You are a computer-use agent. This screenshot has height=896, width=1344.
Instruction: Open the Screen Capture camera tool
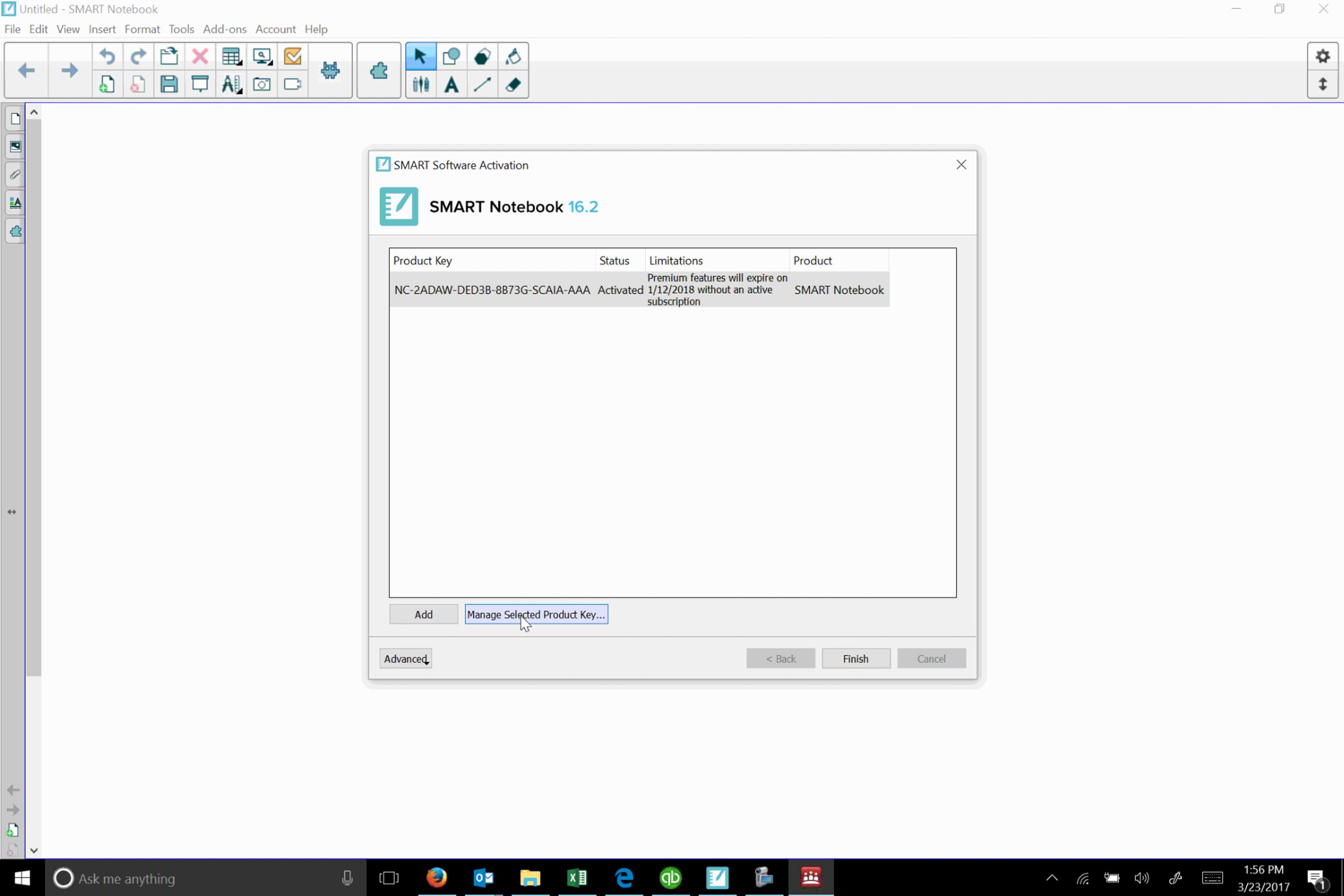point(262,85)
